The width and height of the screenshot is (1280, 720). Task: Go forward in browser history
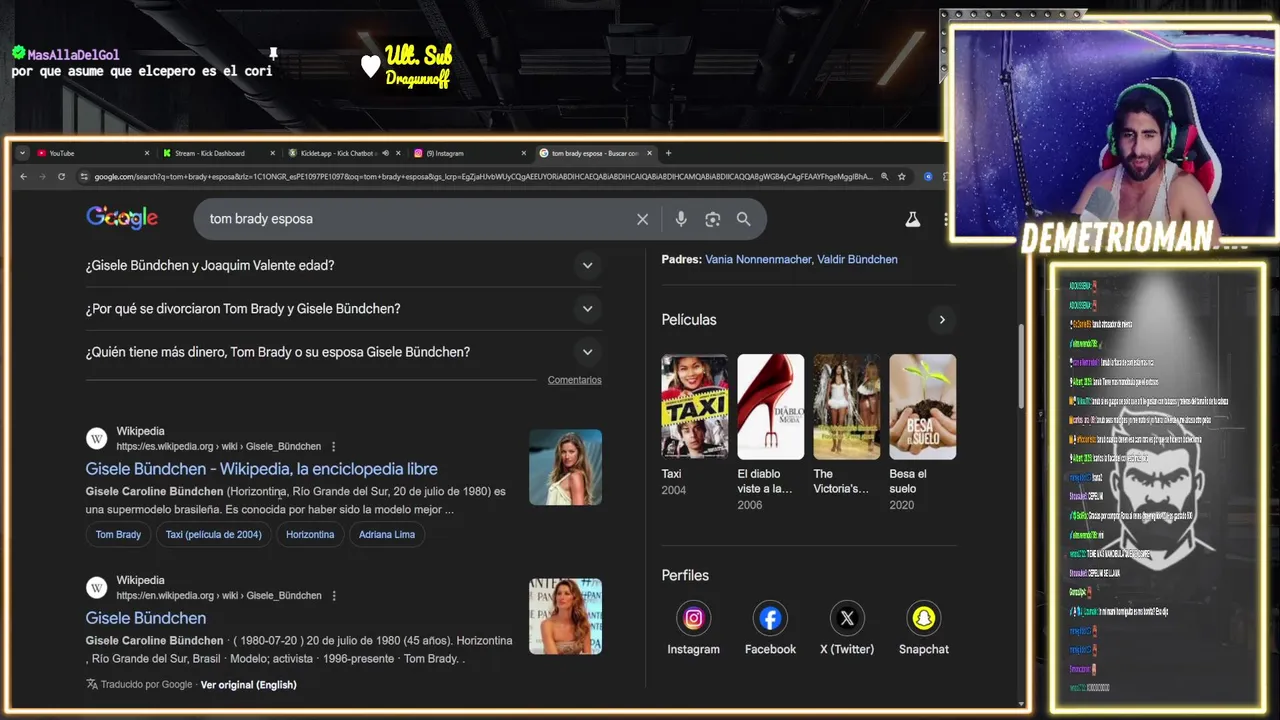(42, 177)
